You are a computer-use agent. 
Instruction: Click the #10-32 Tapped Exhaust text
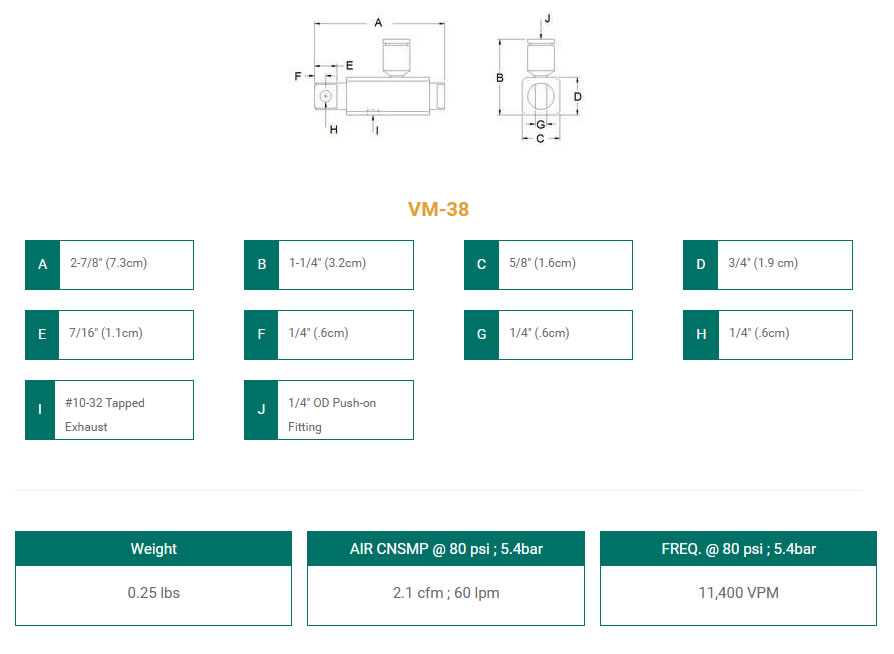click(x=104, y=414)
